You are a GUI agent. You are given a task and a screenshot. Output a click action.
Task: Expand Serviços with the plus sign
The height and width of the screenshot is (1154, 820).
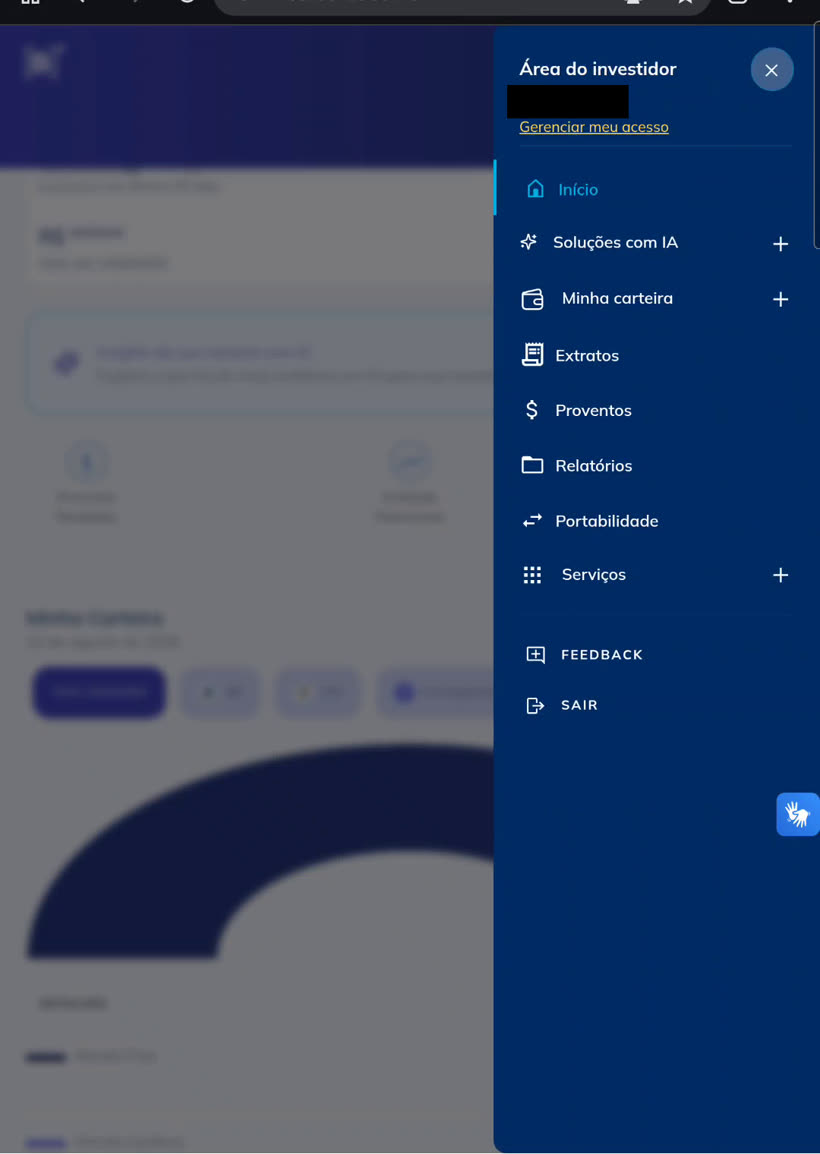click(780, 575)
